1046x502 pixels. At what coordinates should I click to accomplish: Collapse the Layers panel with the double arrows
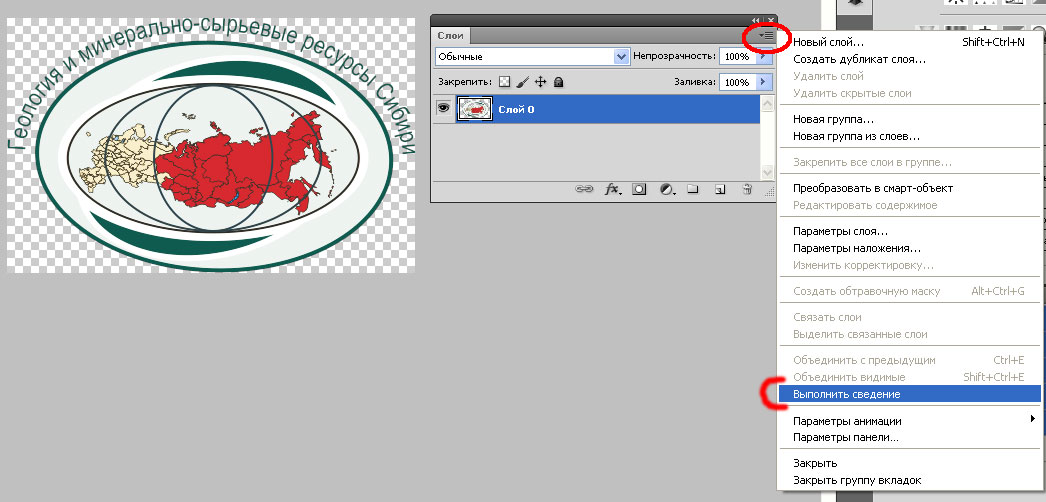[x=756, y=21]
